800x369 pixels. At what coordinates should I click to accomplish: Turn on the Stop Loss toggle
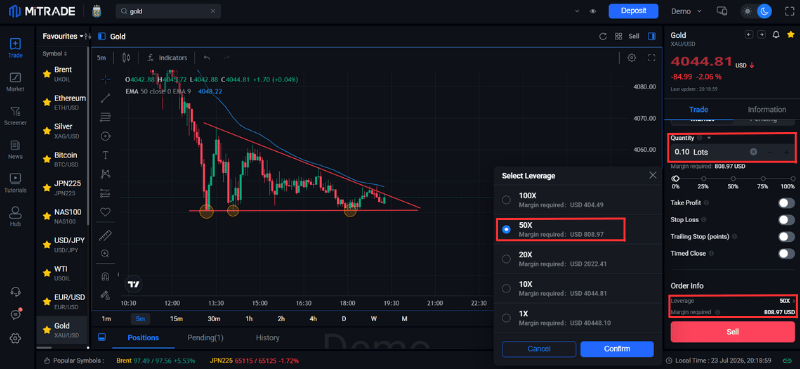(x=786, y=220)
